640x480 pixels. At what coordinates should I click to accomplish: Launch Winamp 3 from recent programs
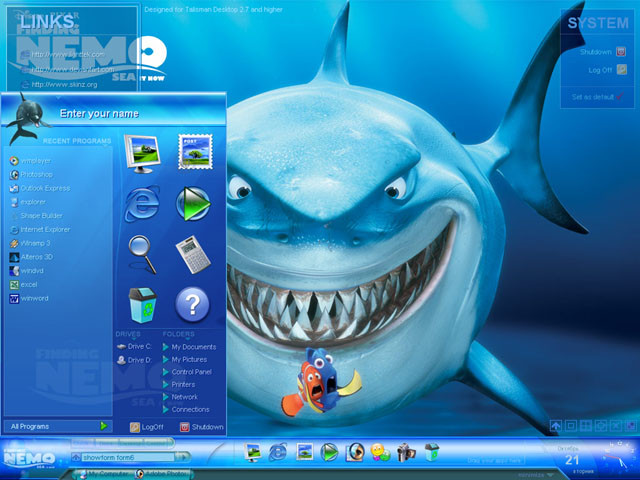tap(30, 243)
